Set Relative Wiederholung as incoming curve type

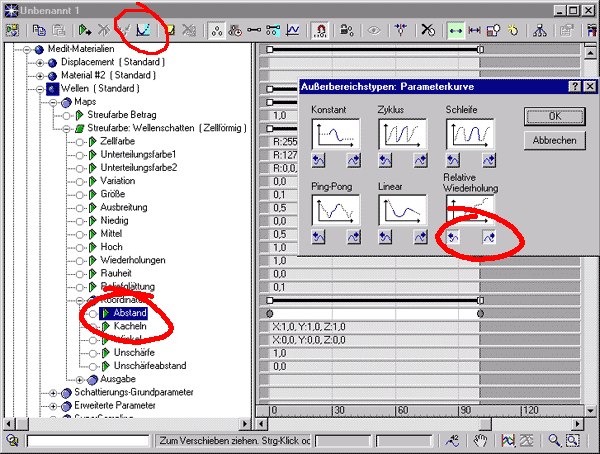click(x=454, y=237)
